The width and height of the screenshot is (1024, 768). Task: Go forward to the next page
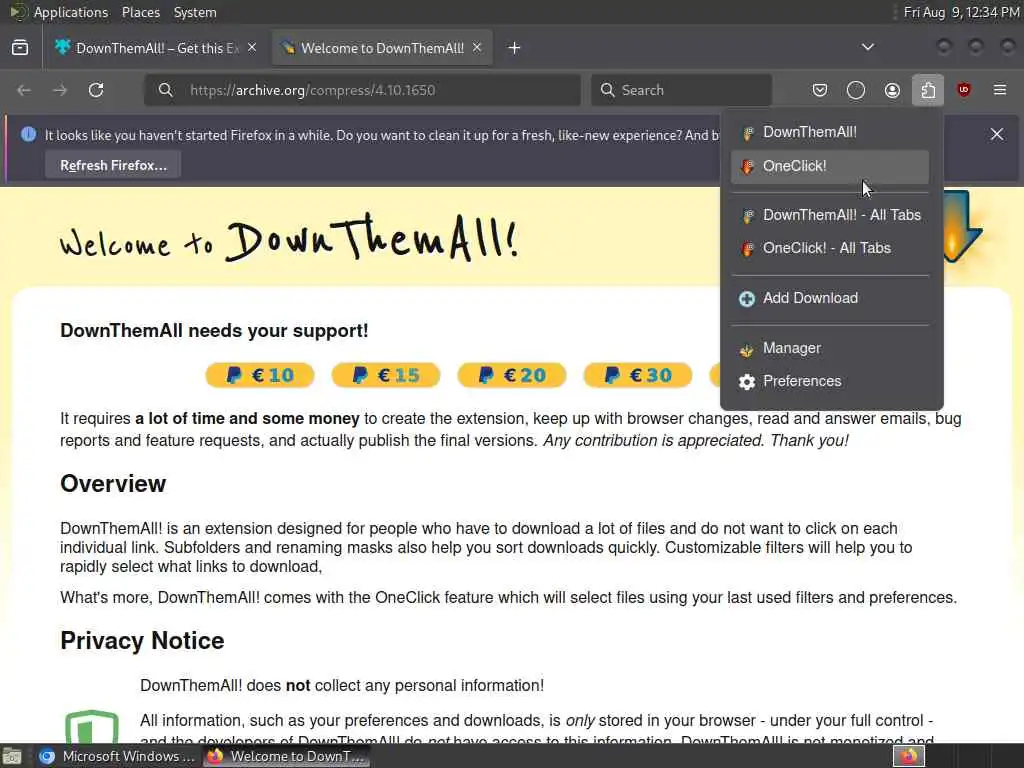(60, 90)
